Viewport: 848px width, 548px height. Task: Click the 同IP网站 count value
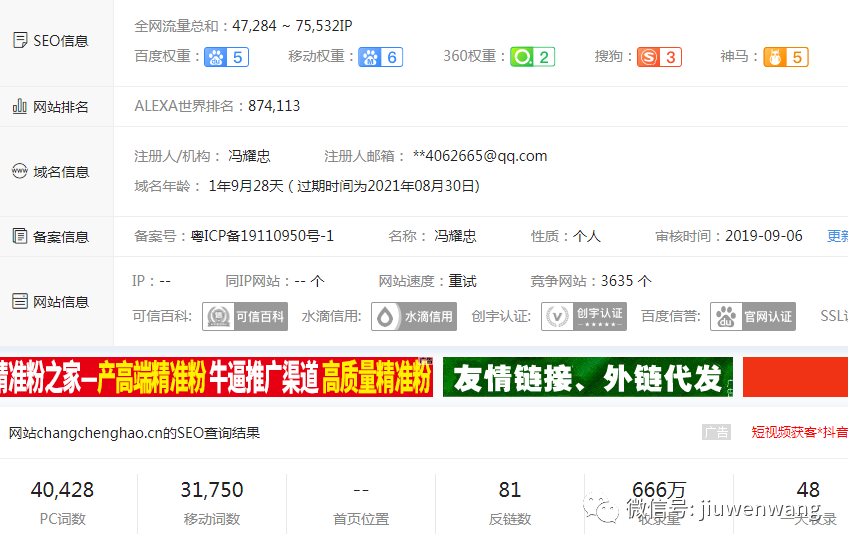(309, 281)
